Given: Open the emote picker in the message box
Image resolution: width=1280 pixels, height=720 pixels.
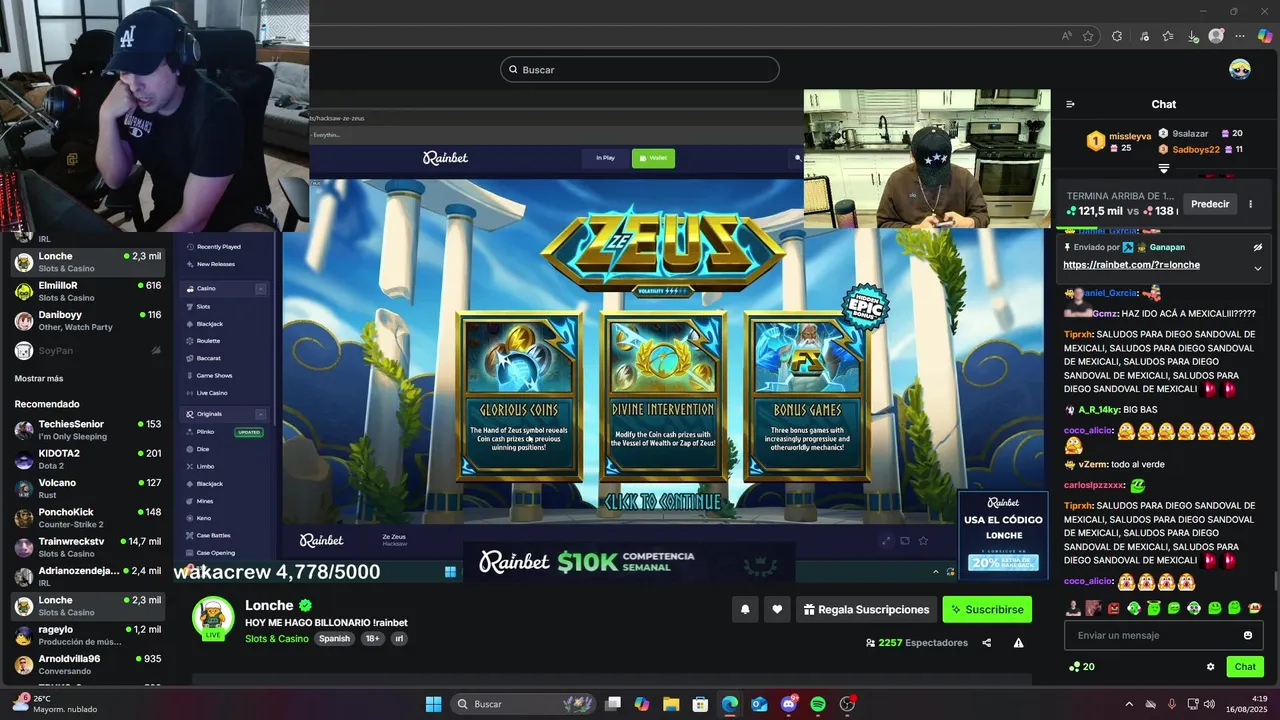Looking at the screenshot, I should point(1248,635).
